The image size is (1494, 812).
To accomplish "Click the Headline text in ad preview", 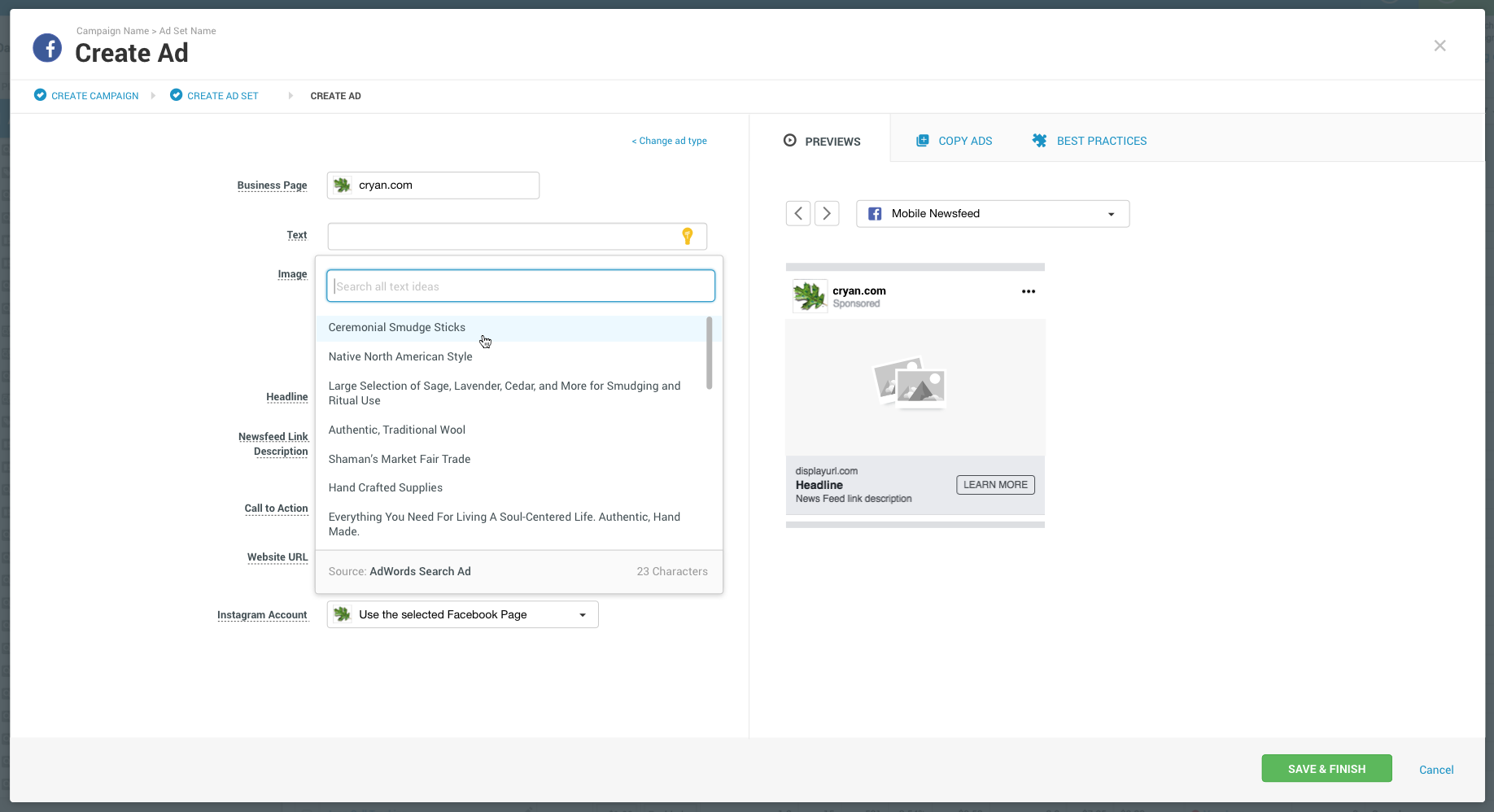I will tap(819, 485).
